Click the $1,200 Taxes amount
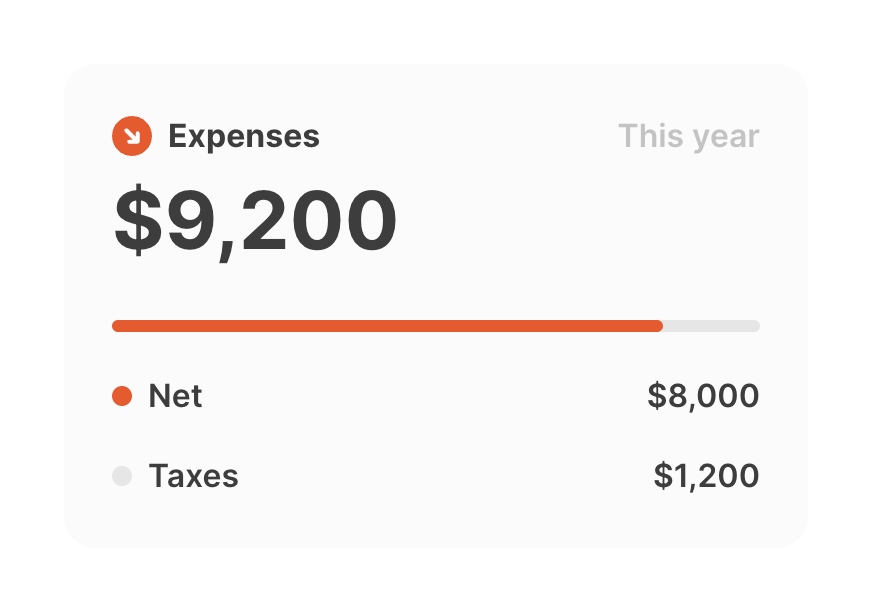This screenshot has height=612, width=872. (706, 476)
